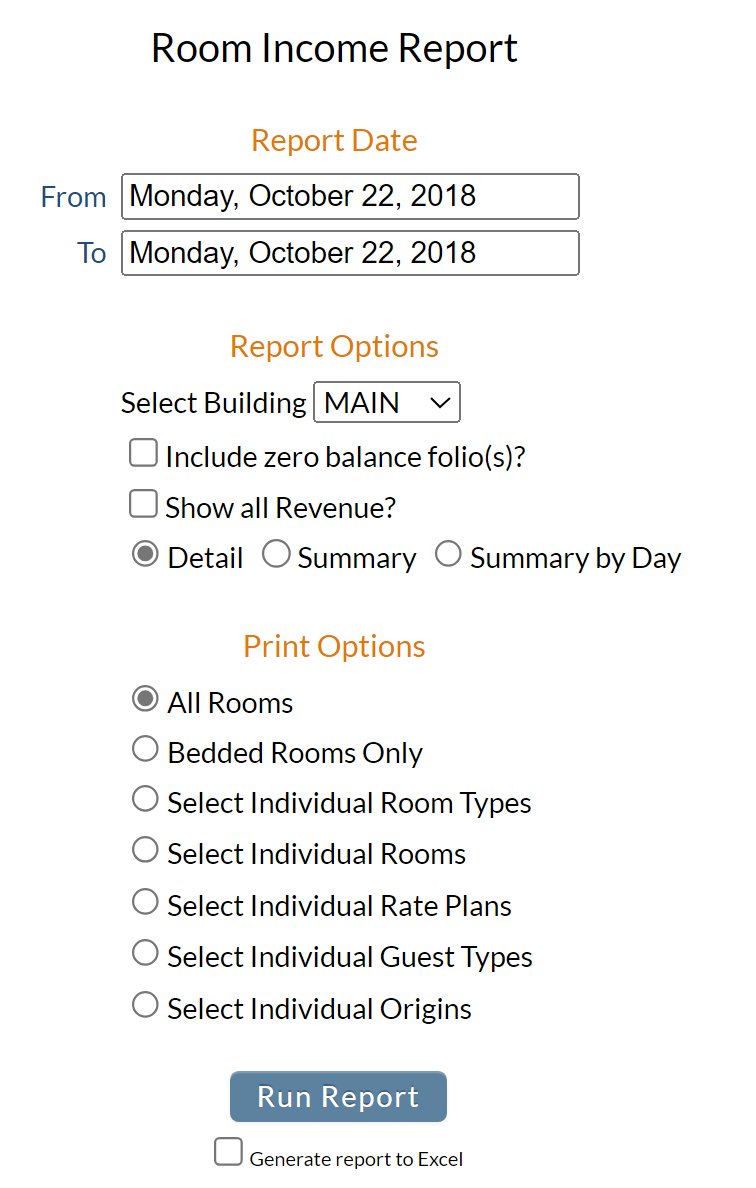Open the Select Building dropdown

click(386, 402)
